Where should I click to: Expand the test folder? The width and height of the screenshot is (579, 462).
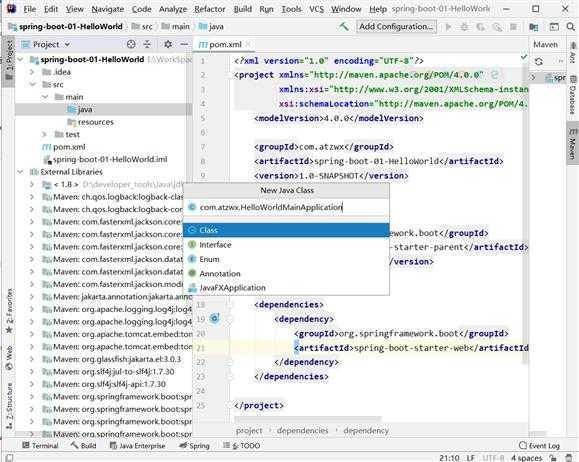[45, 134]
